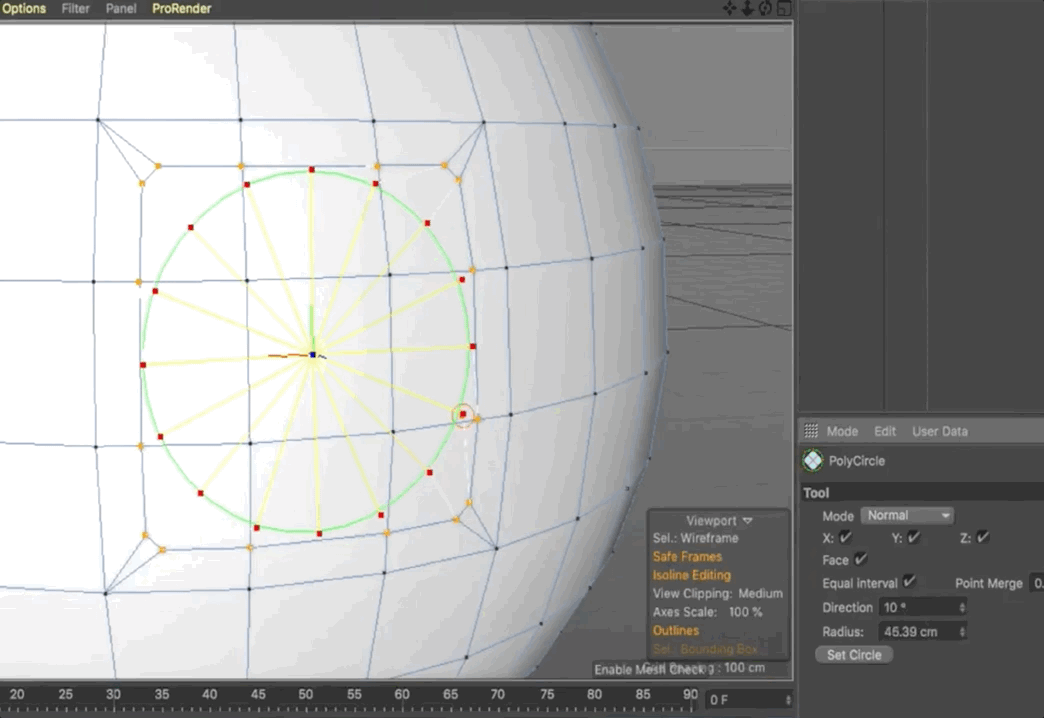Image resolution: width=1044 pixels, height=718 pixels.
Task: Click frame 50 on the timeline ruler
Action: coord(306,695)
